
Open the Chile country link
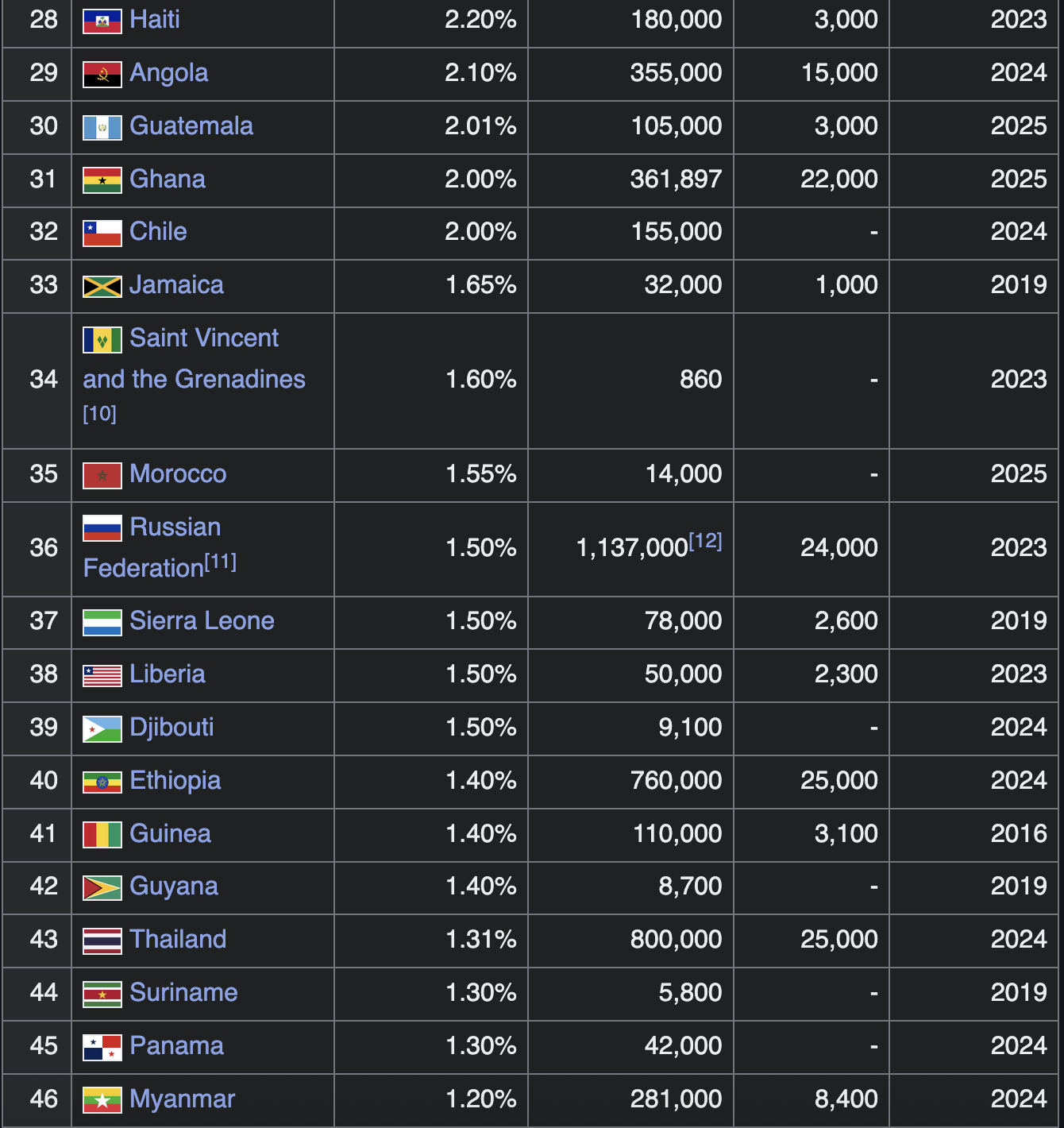click(158, 231)
